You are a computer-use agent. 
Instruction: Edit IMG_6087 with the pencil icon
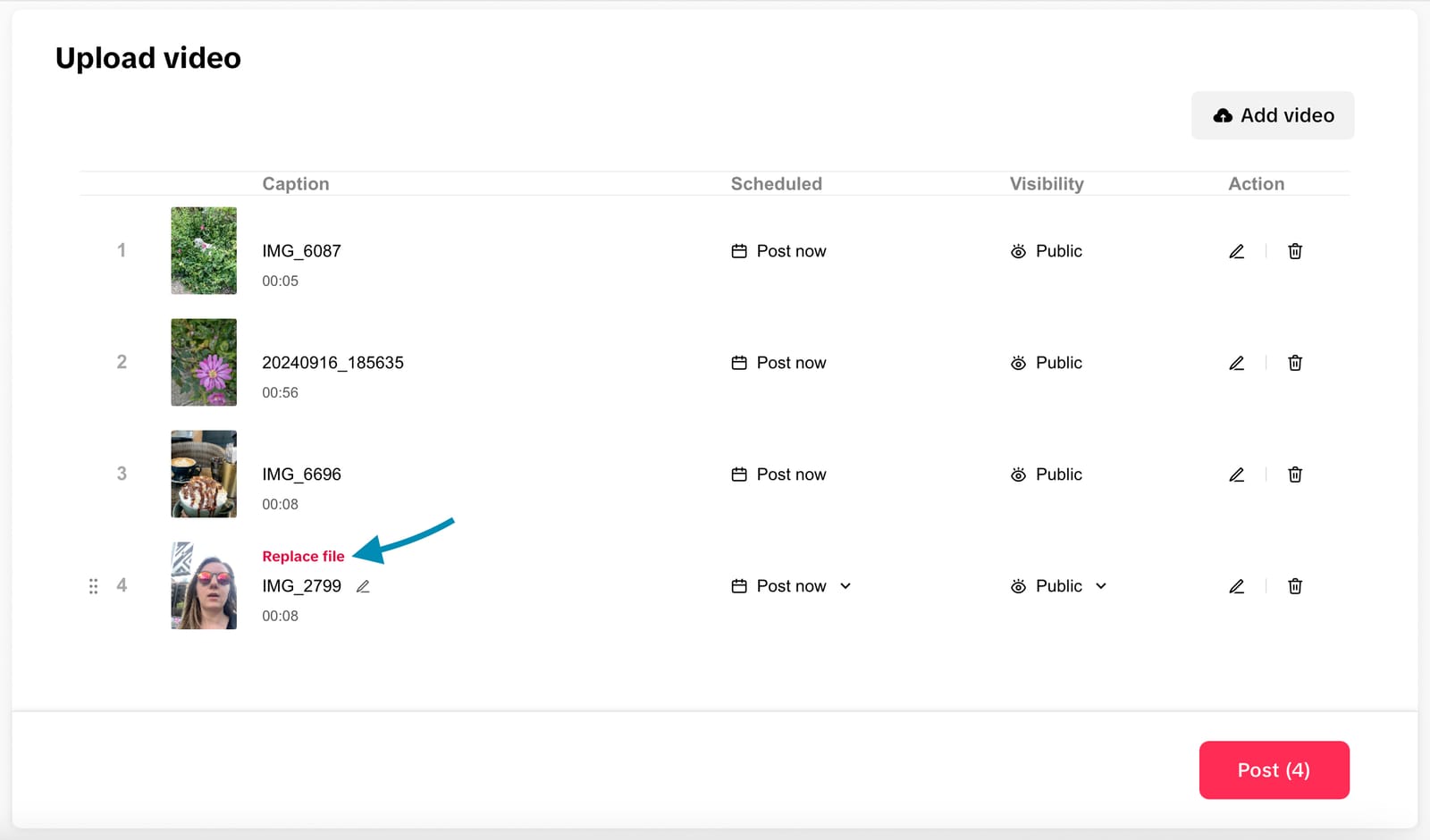[x=1236, y=251]
